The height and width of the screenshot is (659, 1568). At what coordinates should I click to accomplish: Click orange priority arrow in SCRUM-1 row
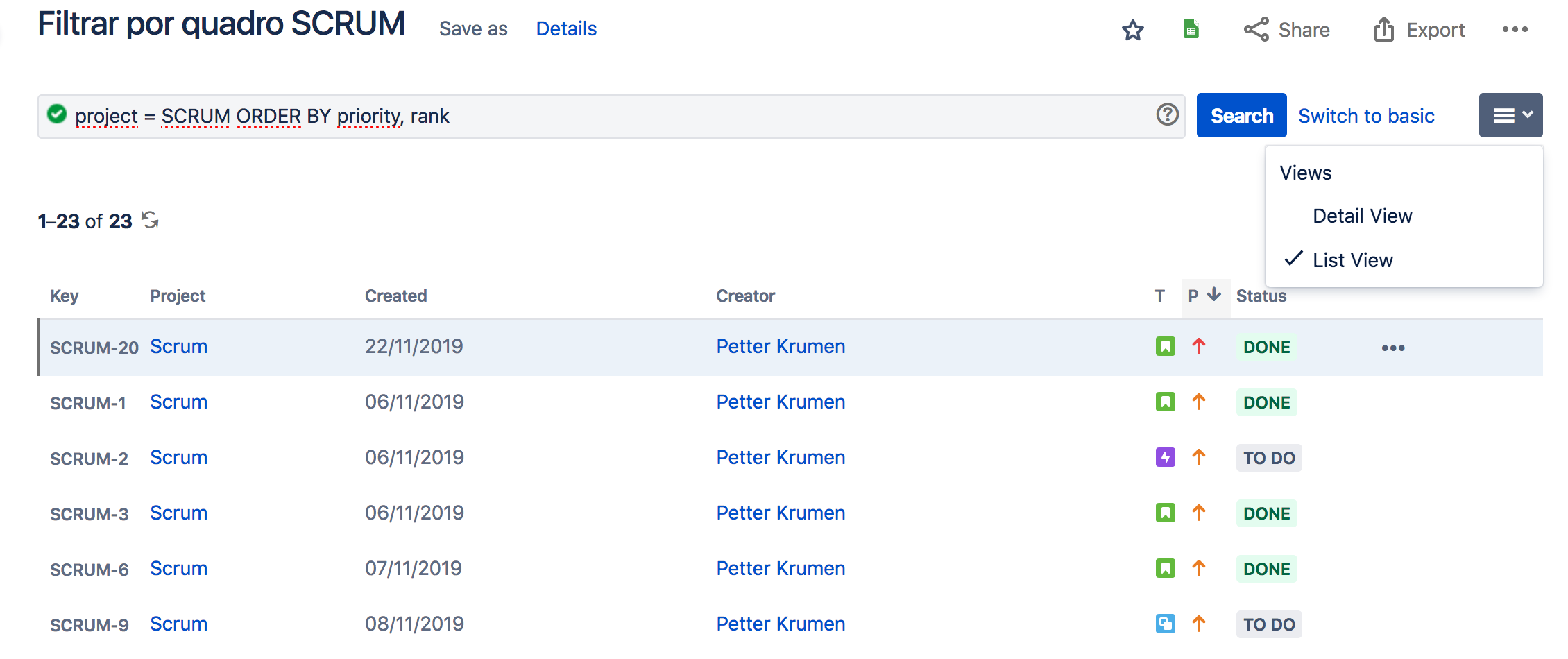1199,401
